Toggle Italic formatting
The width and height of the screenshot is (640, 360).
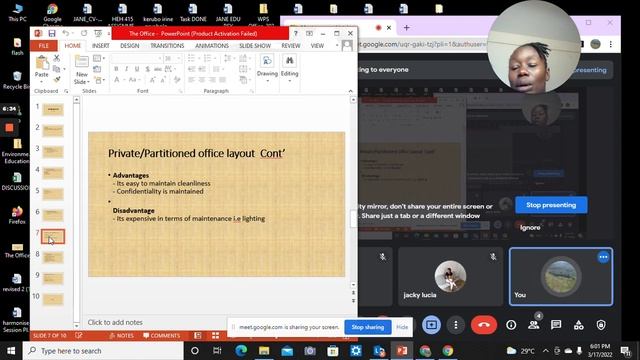127,69
